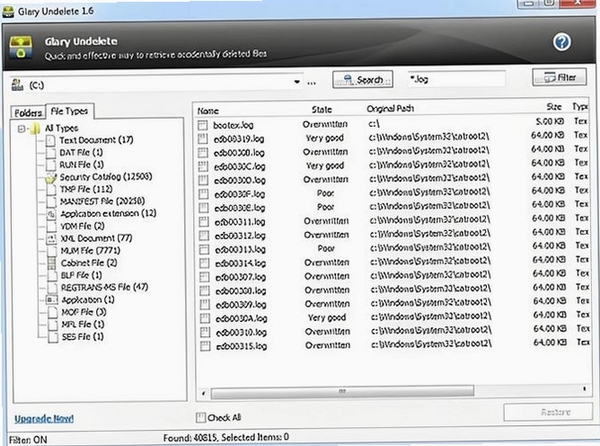Tick the checkbox for edb0030C.log

coord(203,166)
